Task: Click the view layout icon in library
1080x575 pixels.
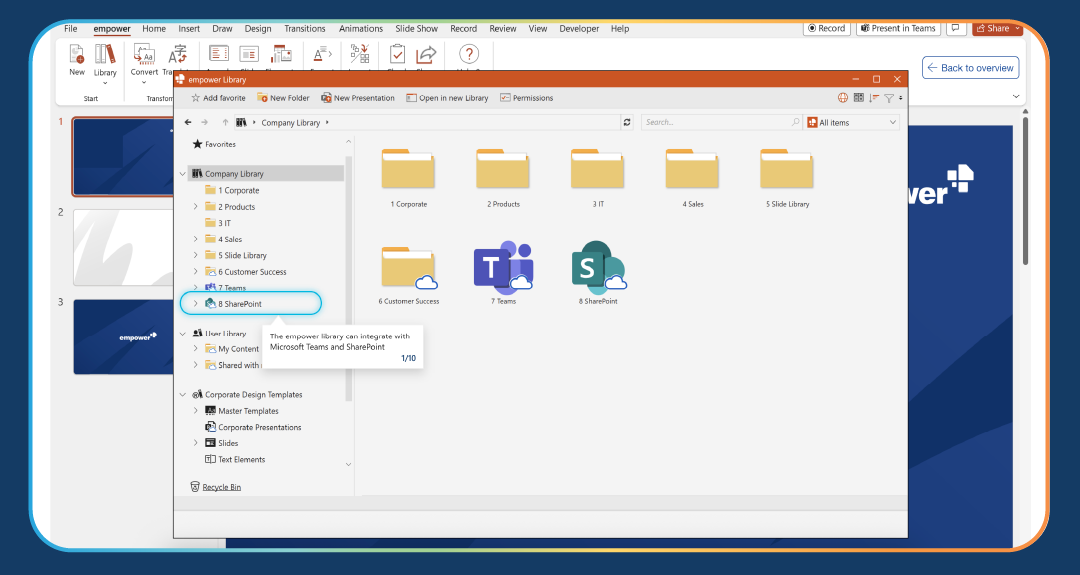Action: coord(858,98)
